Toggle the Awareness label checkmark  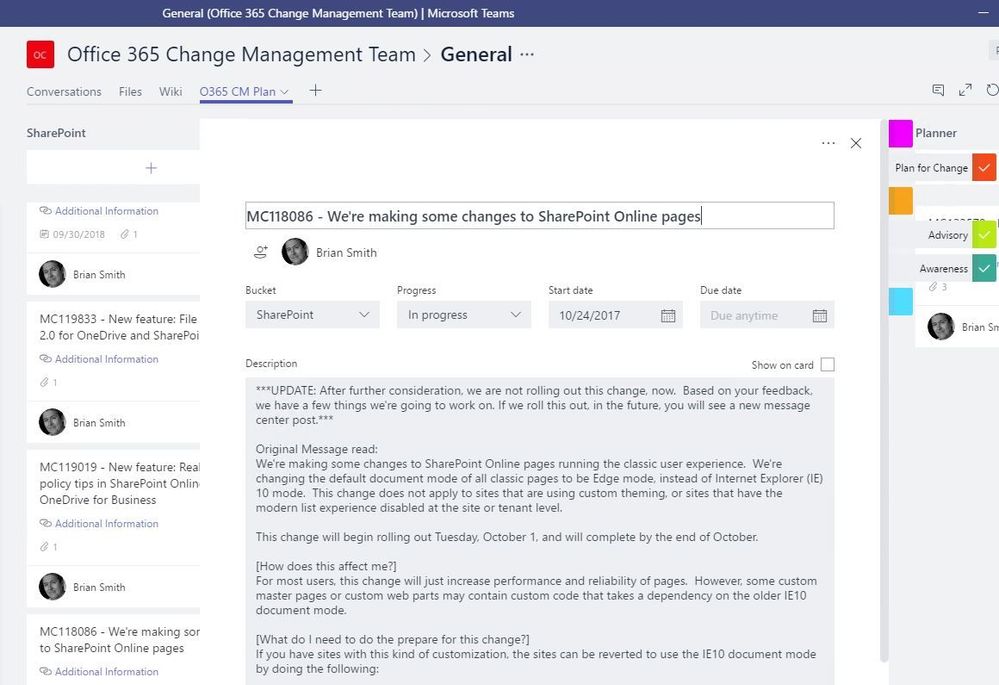point(984,268)
